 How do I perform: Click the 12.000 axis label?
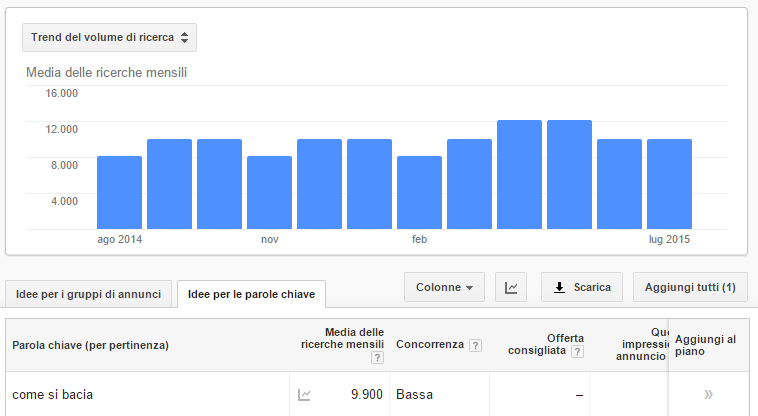61,129
